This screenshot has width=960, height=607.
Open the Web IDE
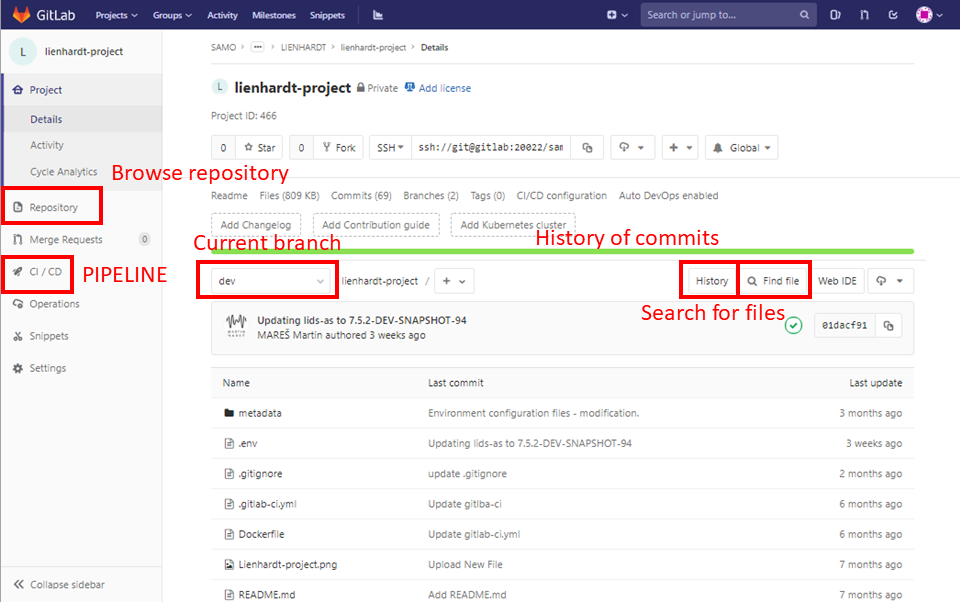click(837, 281)
